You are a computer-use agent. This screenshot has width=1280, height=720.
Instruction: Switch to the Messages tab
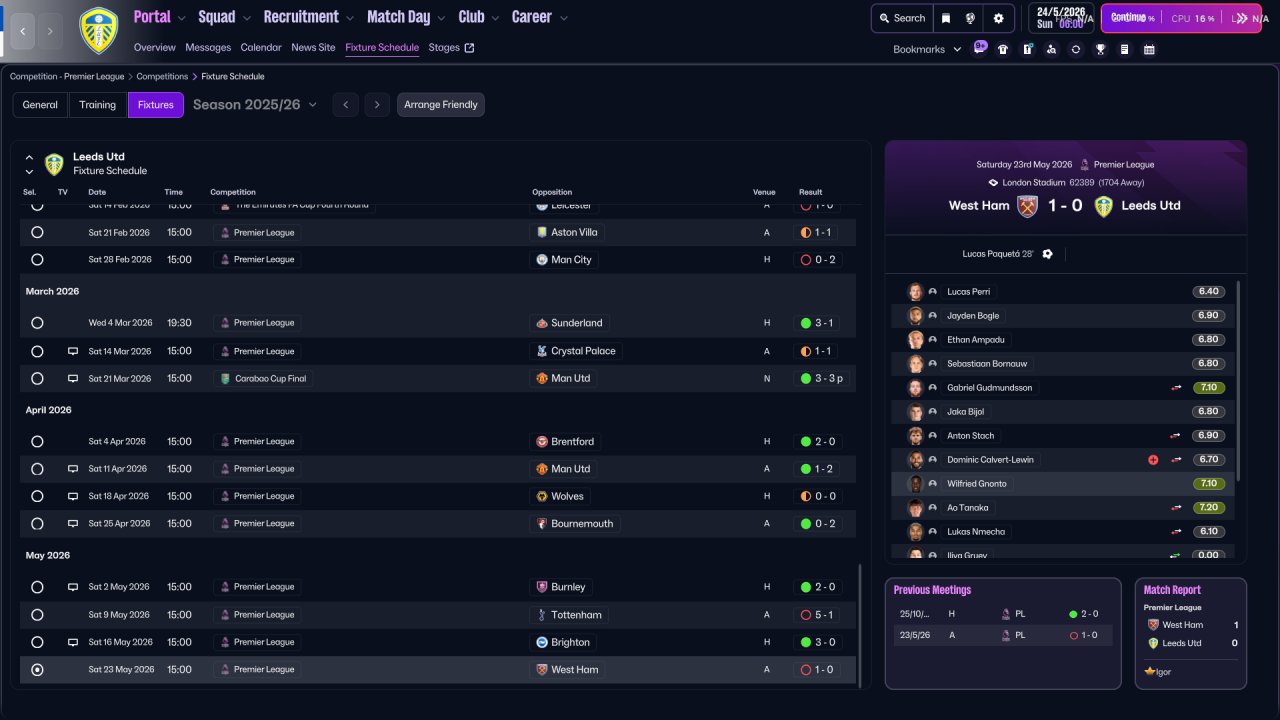click(x=208, y=47)
